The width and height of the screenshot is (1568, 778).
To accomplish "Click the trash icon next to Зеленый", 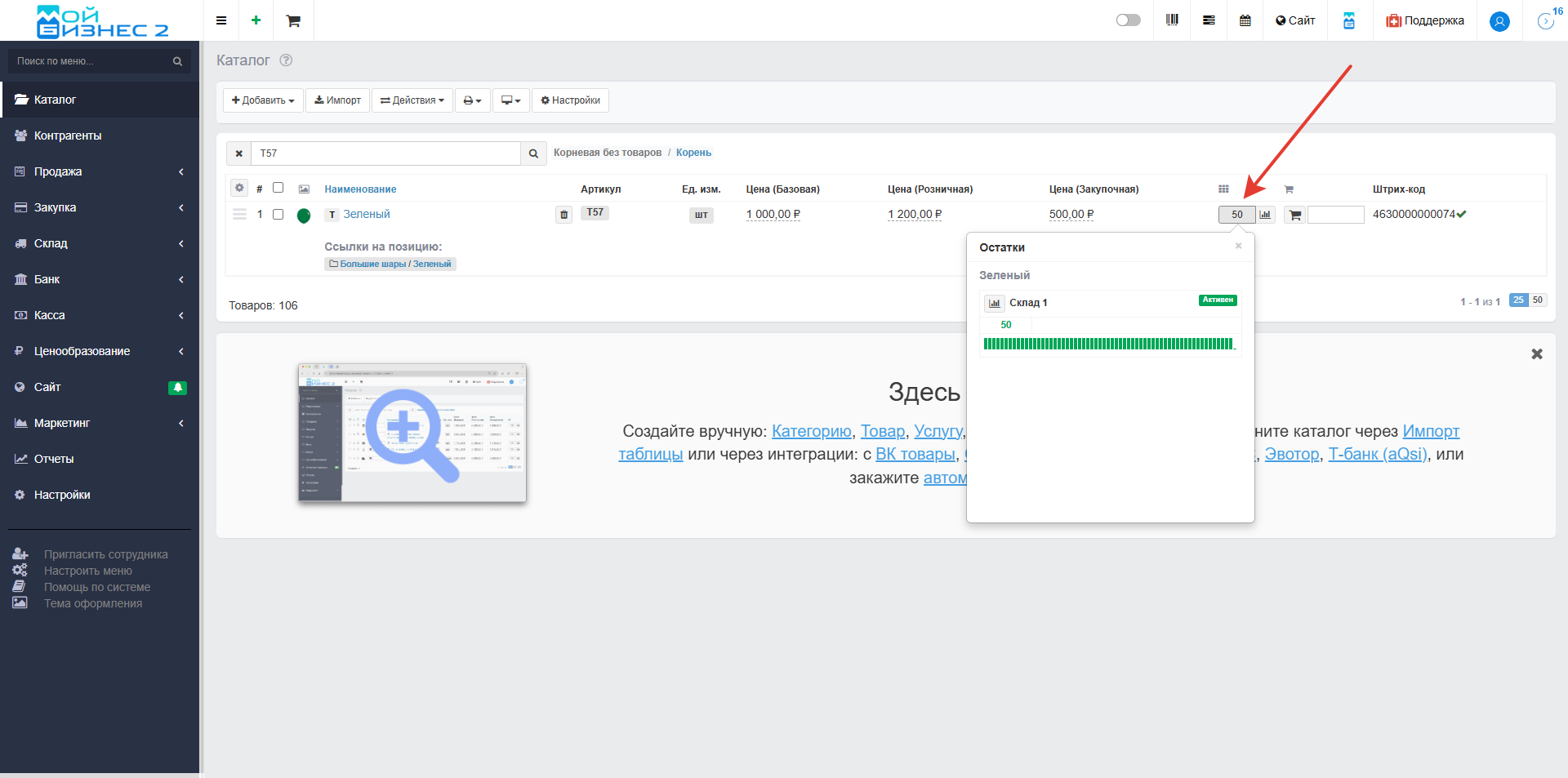I will [563, 215].
